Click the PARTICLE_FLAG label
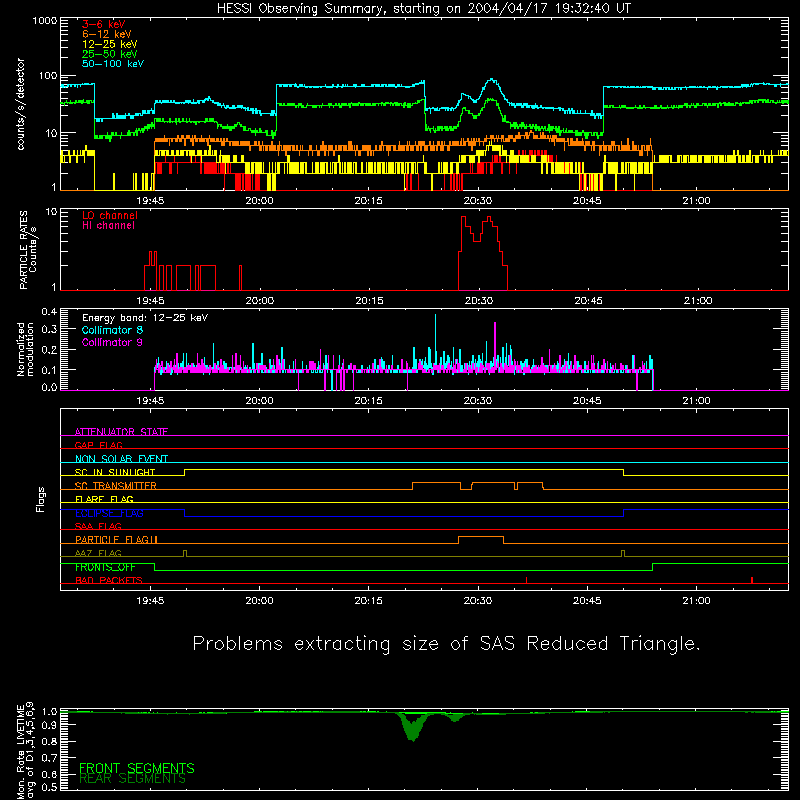800x800 pixels. [116, 540]
